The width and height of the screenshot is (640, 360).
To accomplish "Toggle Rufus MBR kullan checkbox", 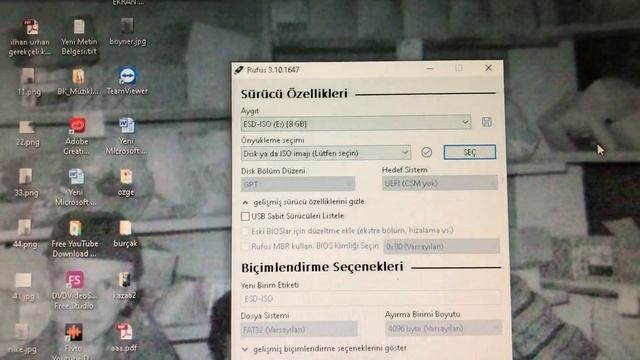I will coord(245,247).
